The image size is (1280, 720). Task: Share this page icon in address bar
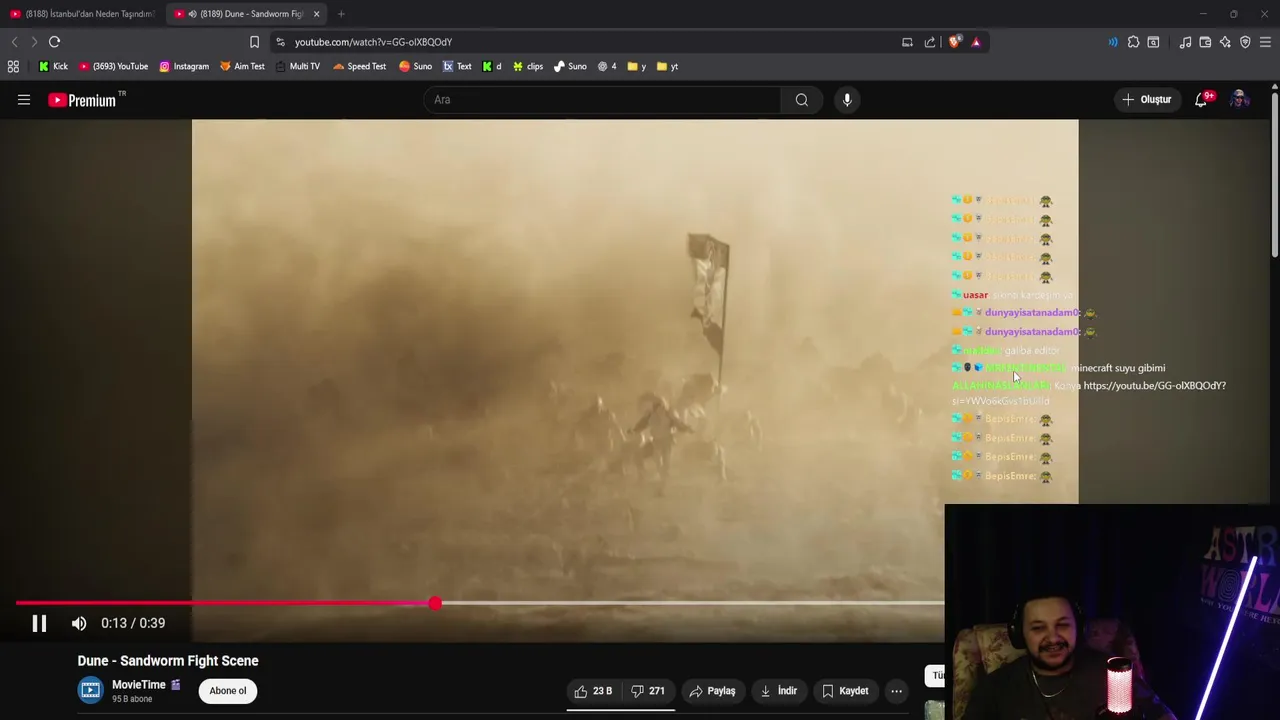[930, 42]
